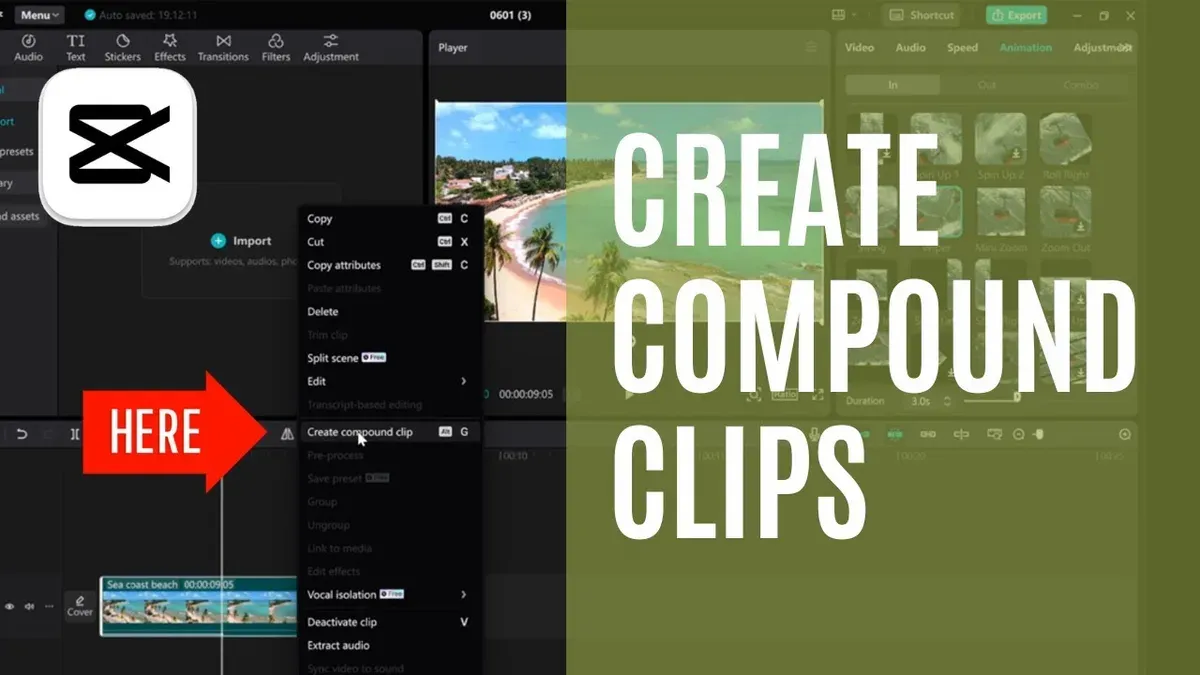Click the split tool icon in timeline toolbar
Image resolution: width=1200 pixels, height=675 pixels.
click(74, 434)
